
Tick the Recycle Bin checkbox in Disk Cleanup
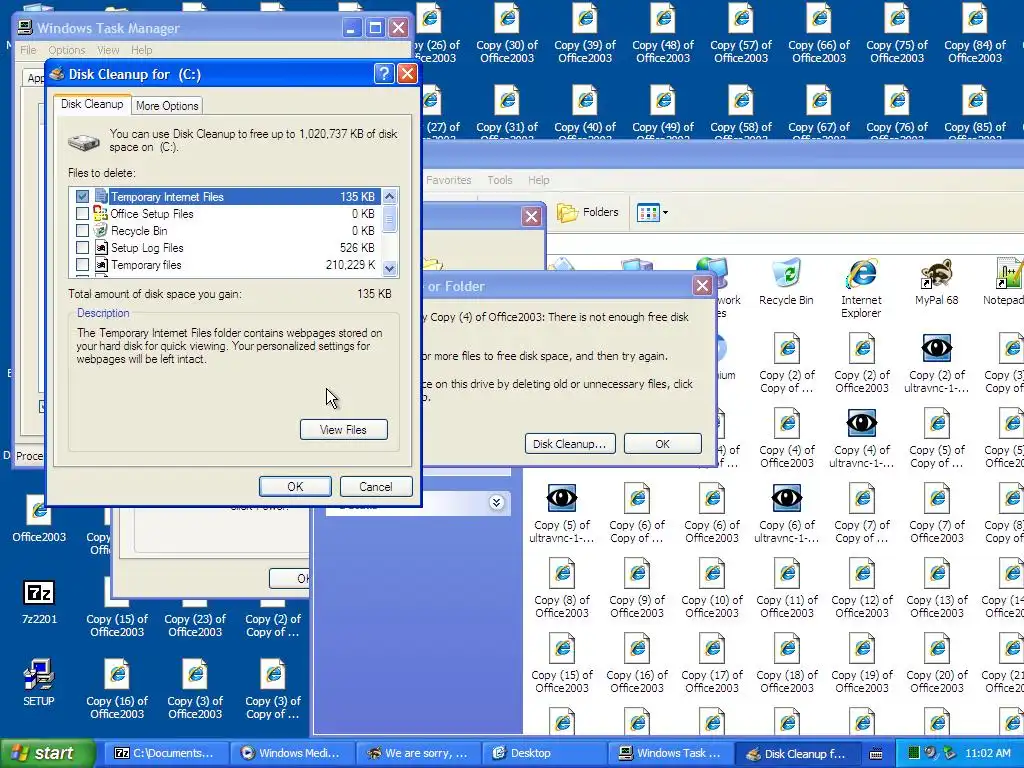(82, 231)
